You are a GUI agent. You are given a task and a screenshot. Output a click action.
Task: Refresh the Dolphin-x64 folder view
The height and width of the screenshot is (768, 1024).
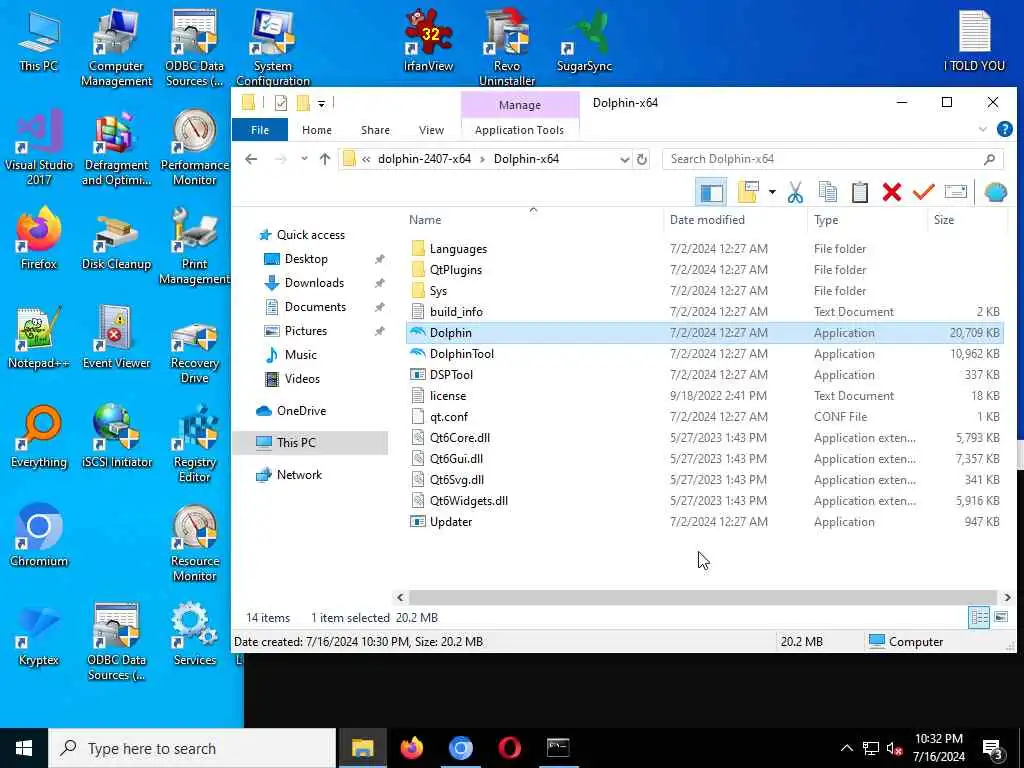pos(642,159)
